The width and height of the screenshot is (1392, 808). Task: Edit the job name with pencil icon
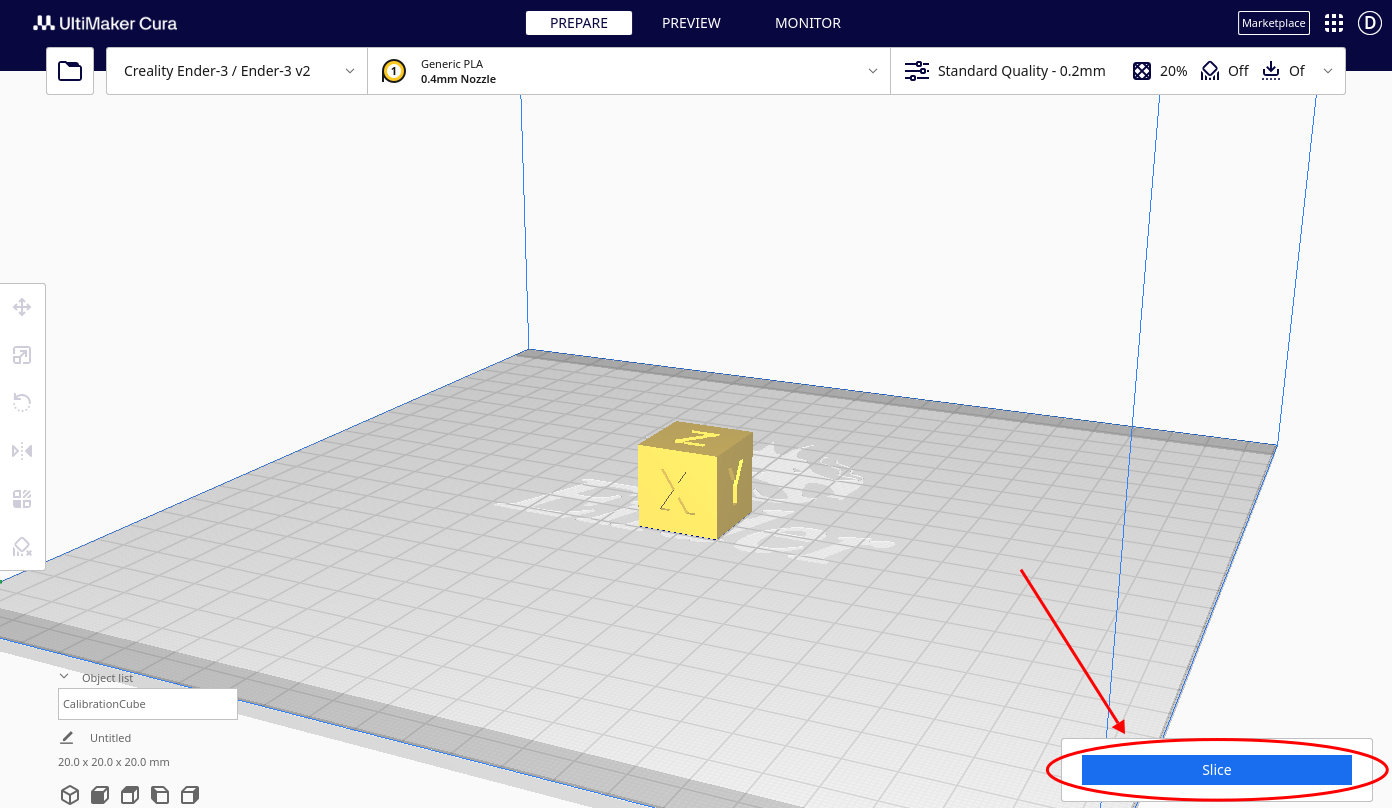(x=67, y=738)
